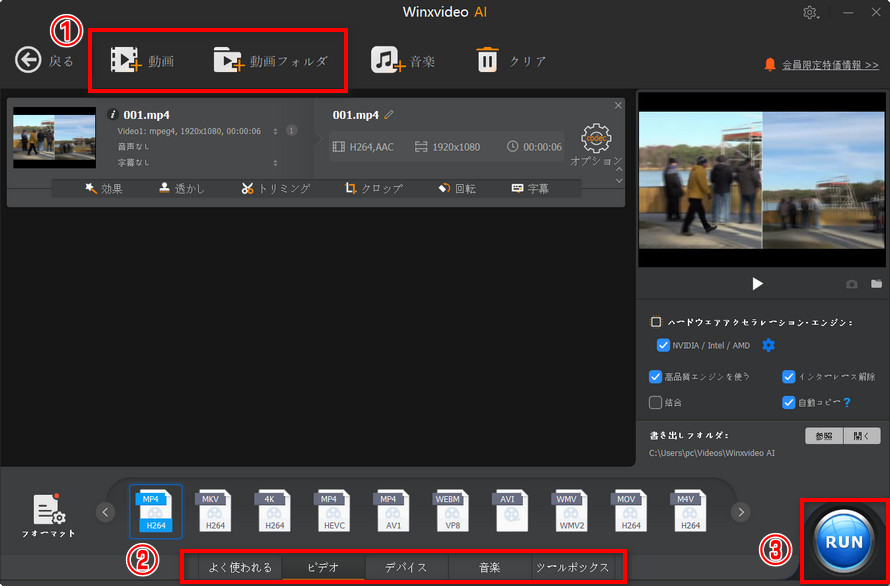Switch to the デバイス tab
Screen dimensions: 890x586
pos(407,567)
